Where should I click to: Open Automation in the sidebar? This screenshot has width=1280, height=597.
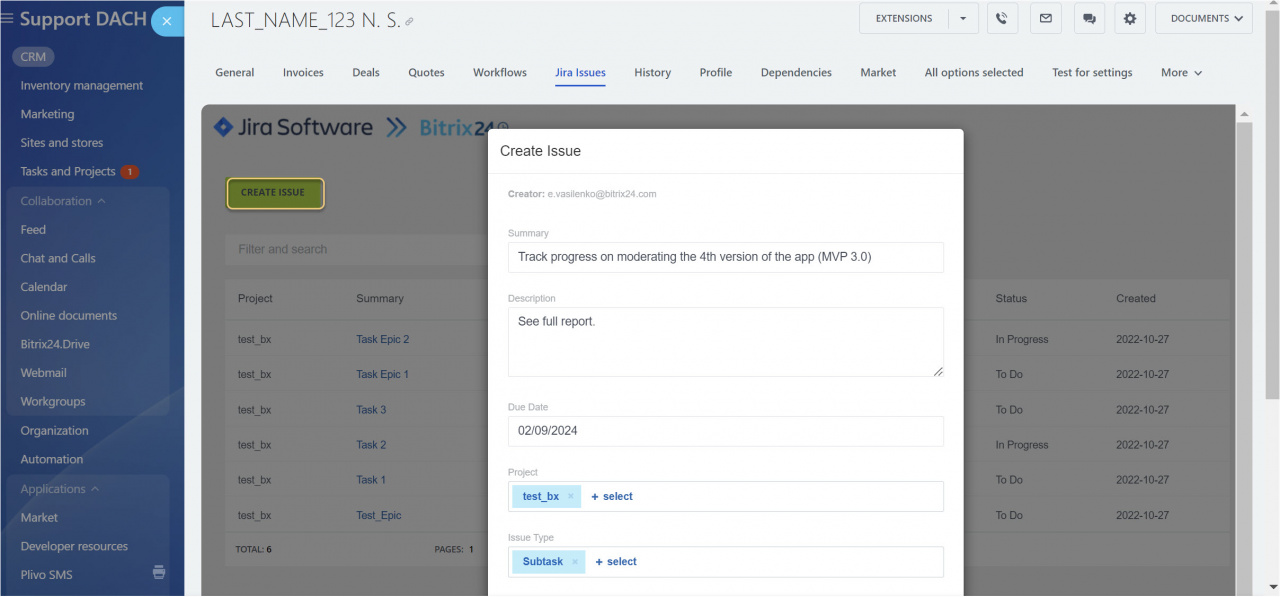(x=52, y=460)
